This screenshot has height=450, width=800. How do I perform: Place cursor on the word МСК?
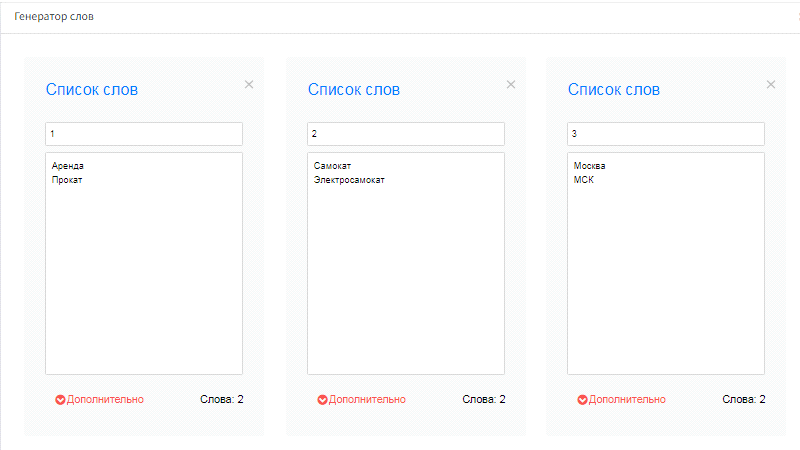(x=584, y=180)
